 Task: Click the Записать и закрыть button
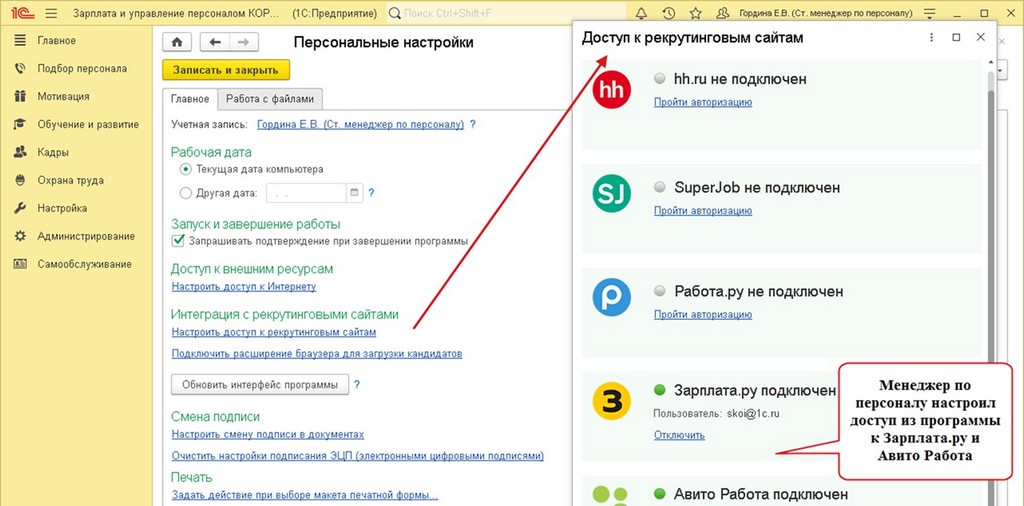coord(226,70)
